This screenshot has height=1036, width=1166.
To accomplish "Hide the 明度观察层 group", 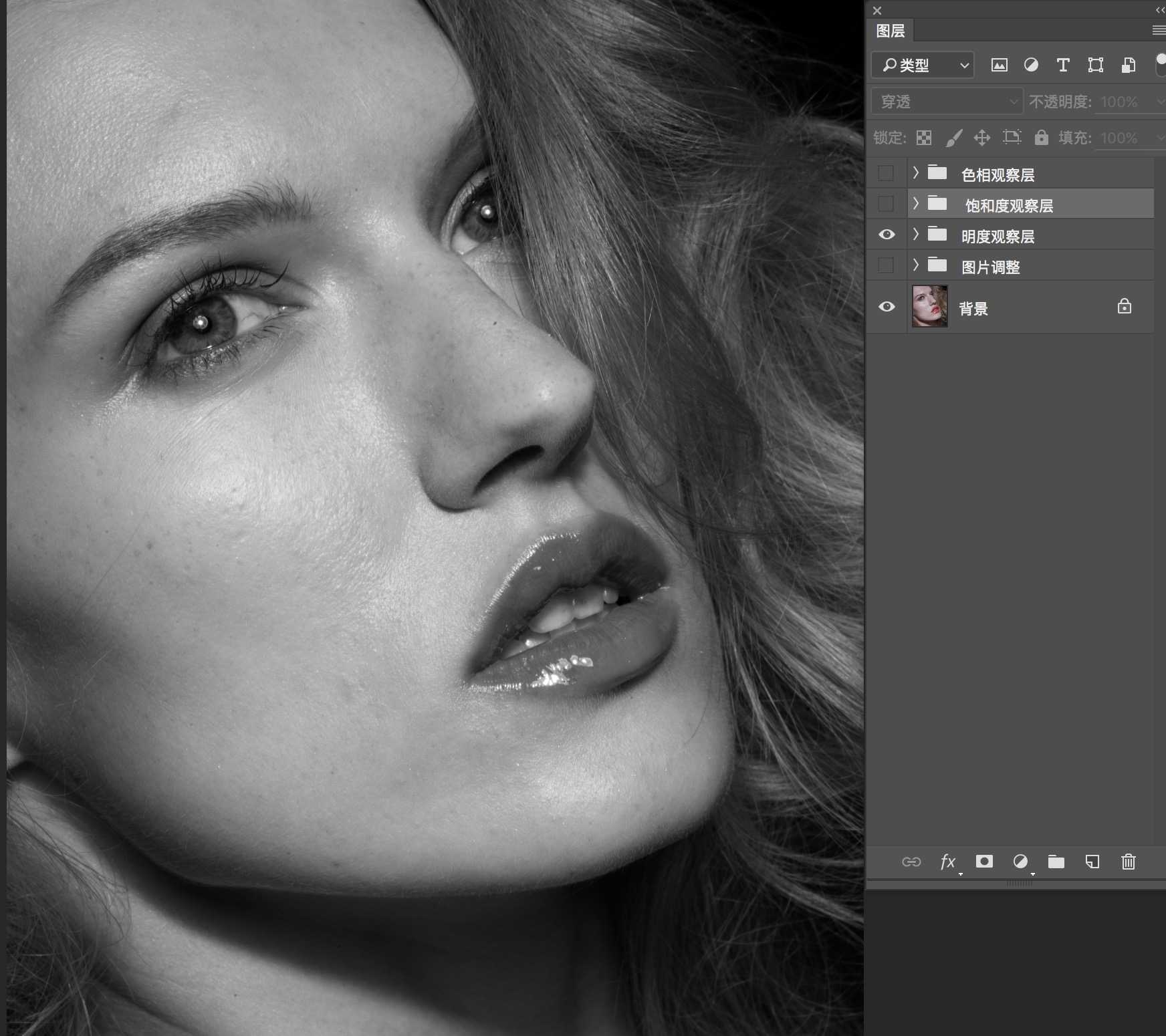I will coord(887,235).
